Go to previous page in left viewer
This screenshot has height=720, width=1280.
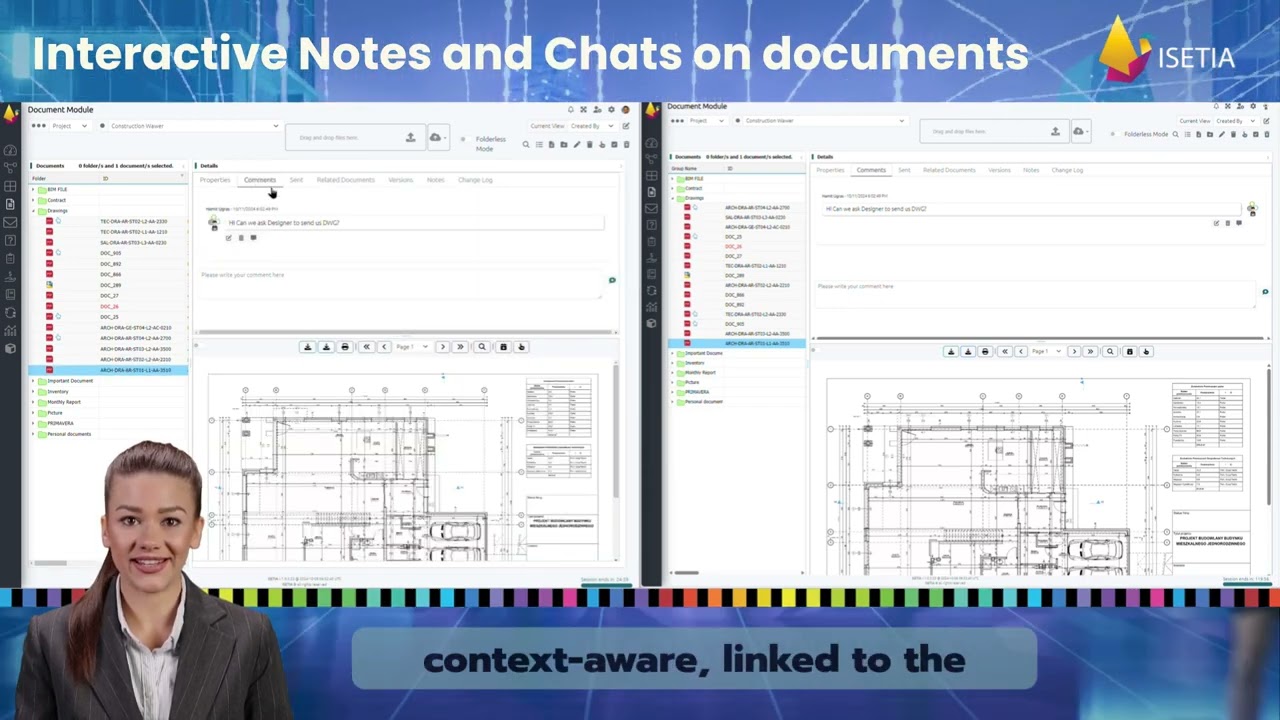(384, 347)
